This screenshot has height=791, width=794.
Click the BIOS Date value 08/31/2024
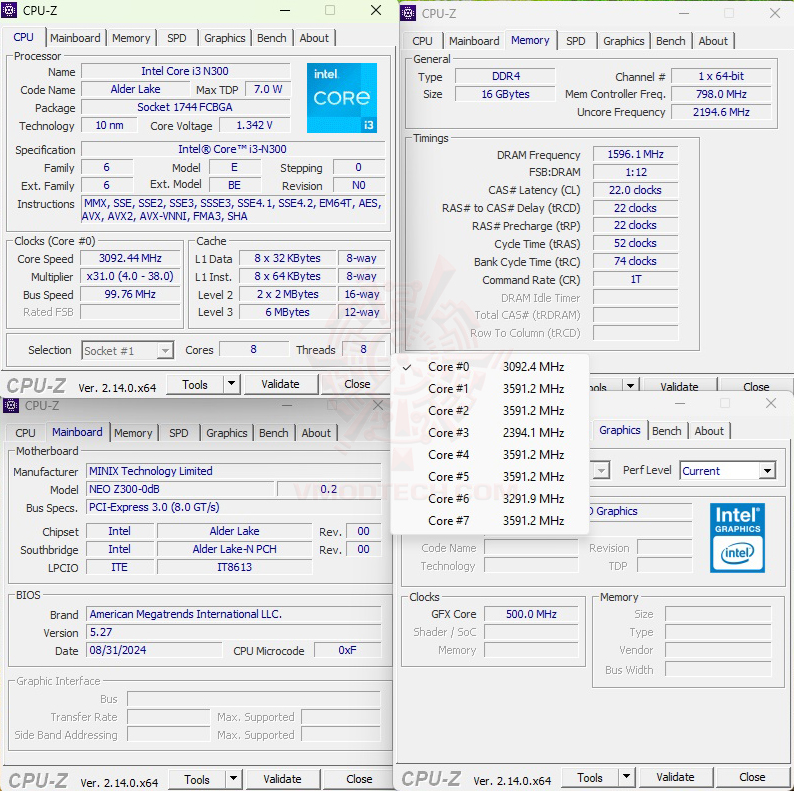pyautogui.click(x=154, y=650)
